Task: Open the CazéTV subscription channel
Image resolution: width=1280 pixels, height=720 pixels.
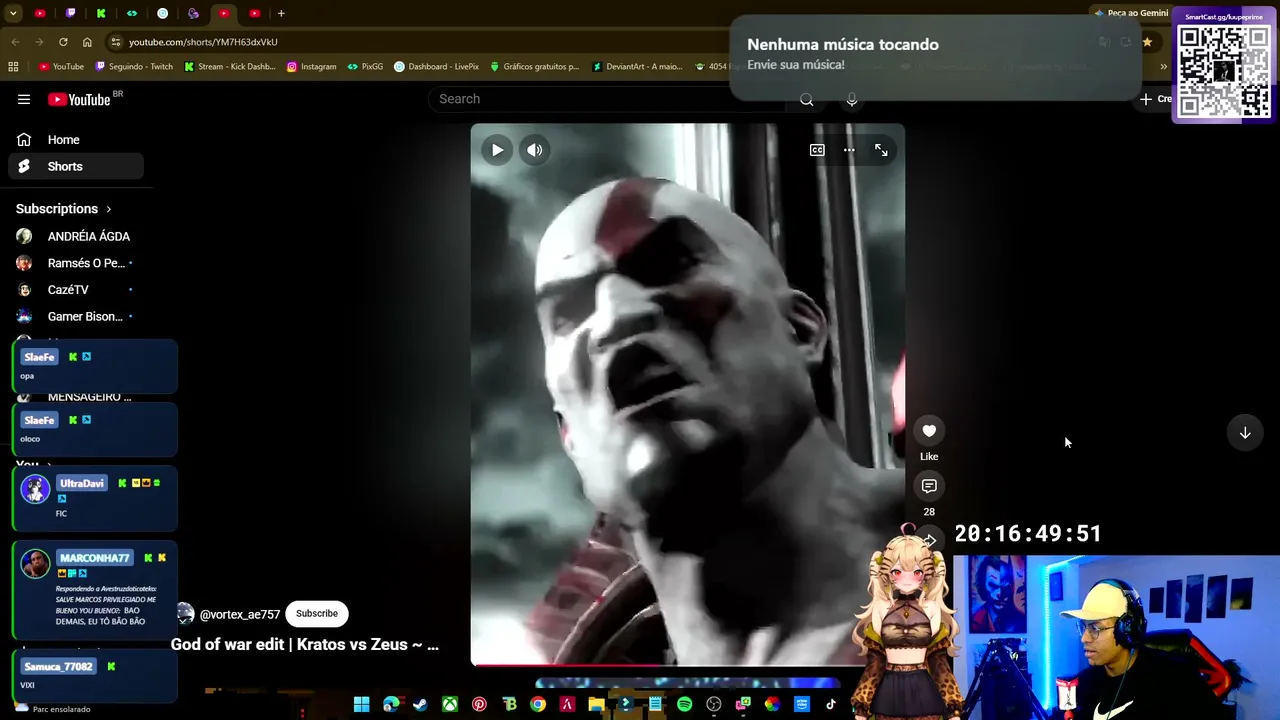Action: pos(76,290)
